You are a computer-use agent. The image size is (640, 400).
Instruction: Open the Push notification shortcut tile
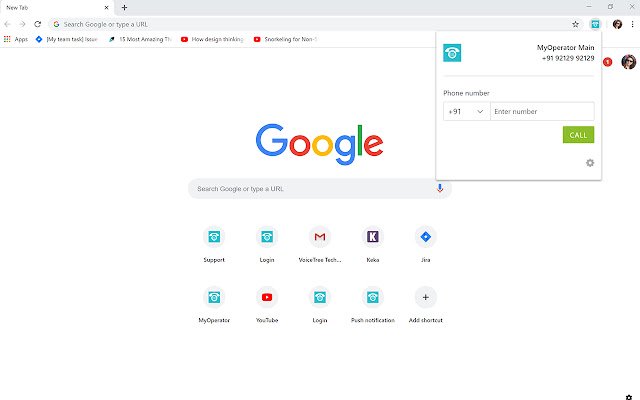point(373,304)
